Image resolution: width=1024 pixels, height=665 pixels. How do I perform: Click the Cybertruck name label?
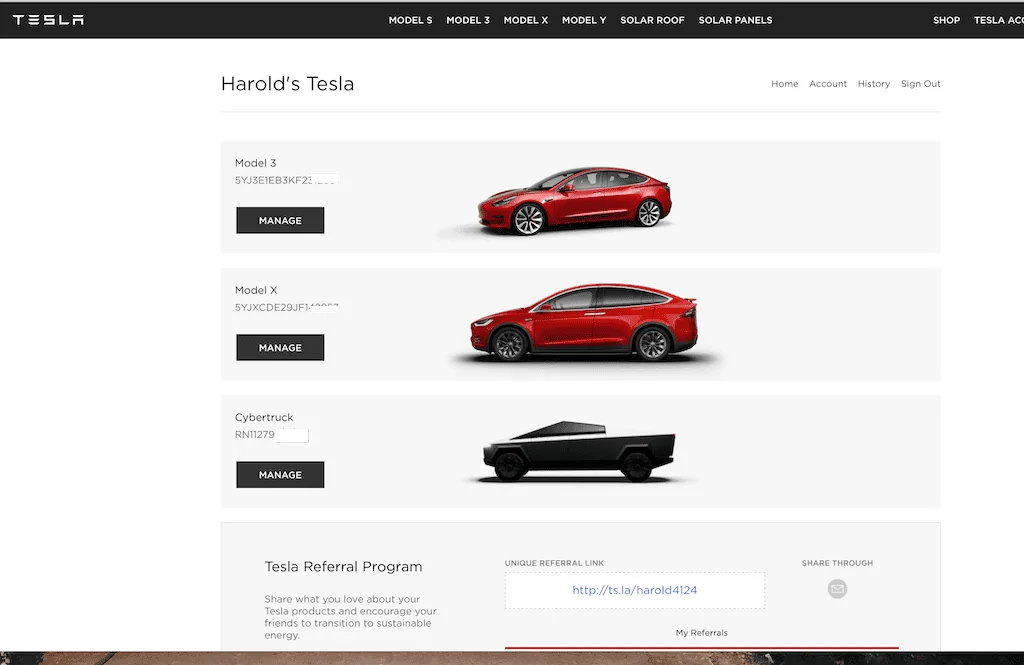[x=264, y=417]
